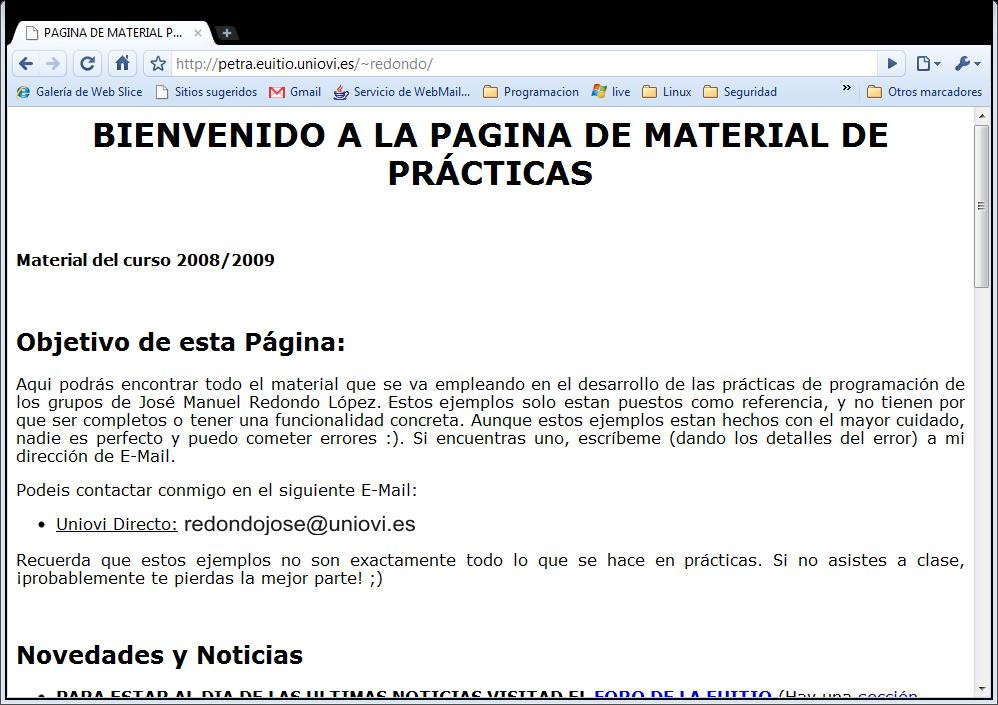Click the BIENVENIDO A LA PAGINA title

(490, 154)
